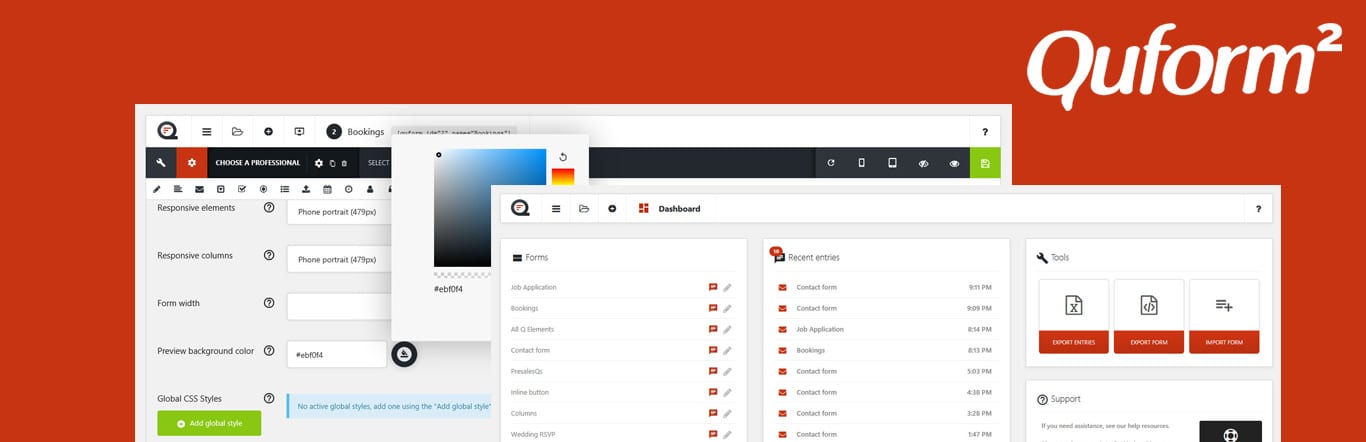The image size is (1366, 442).
Task: Open the hamburger menu in the builder window
Action: [x=206, y=131]
